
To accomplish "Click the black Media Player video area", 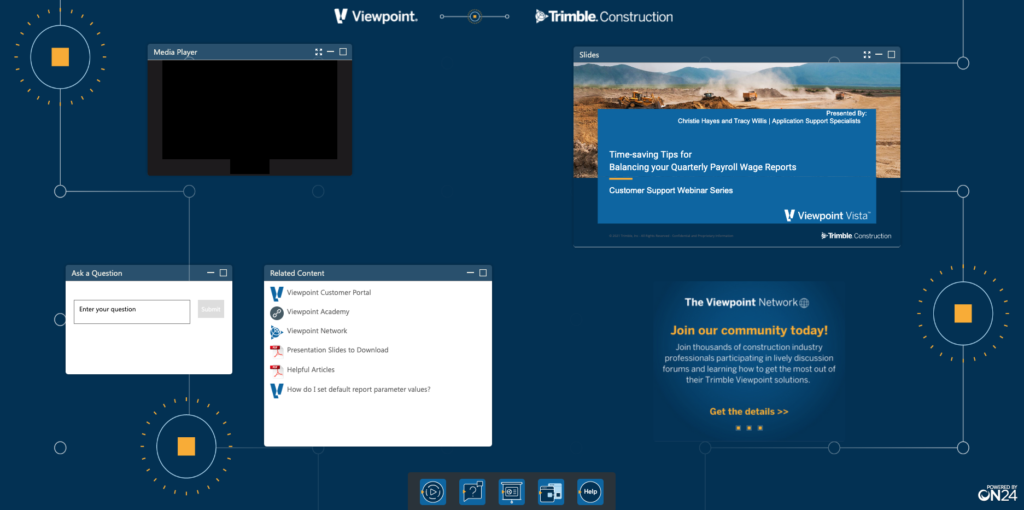I will coord(249,117).
